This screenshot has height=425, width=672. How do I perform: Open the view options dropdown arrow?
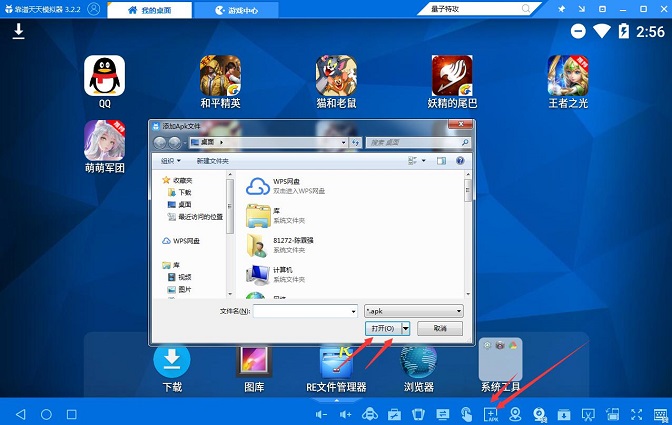[424, 161]
